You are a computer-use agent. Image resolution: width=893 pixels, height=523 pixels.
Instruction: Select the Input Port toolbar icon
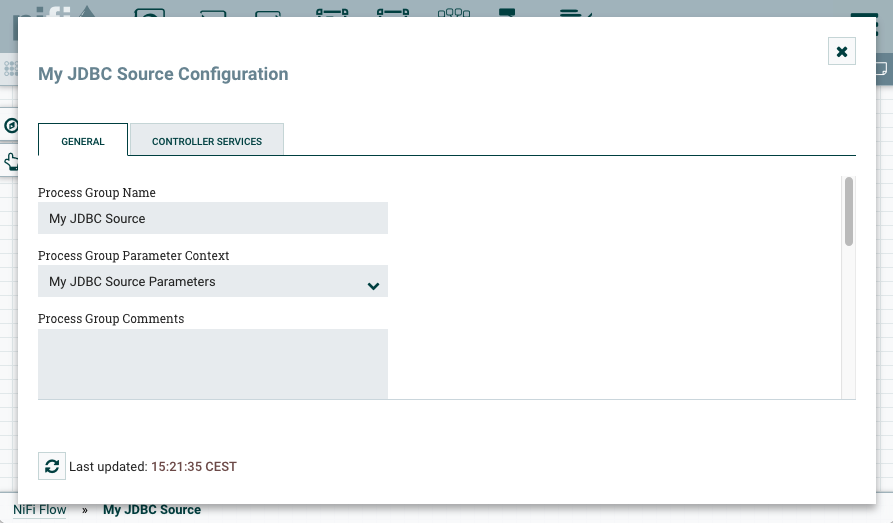click(x=212, y=12)
